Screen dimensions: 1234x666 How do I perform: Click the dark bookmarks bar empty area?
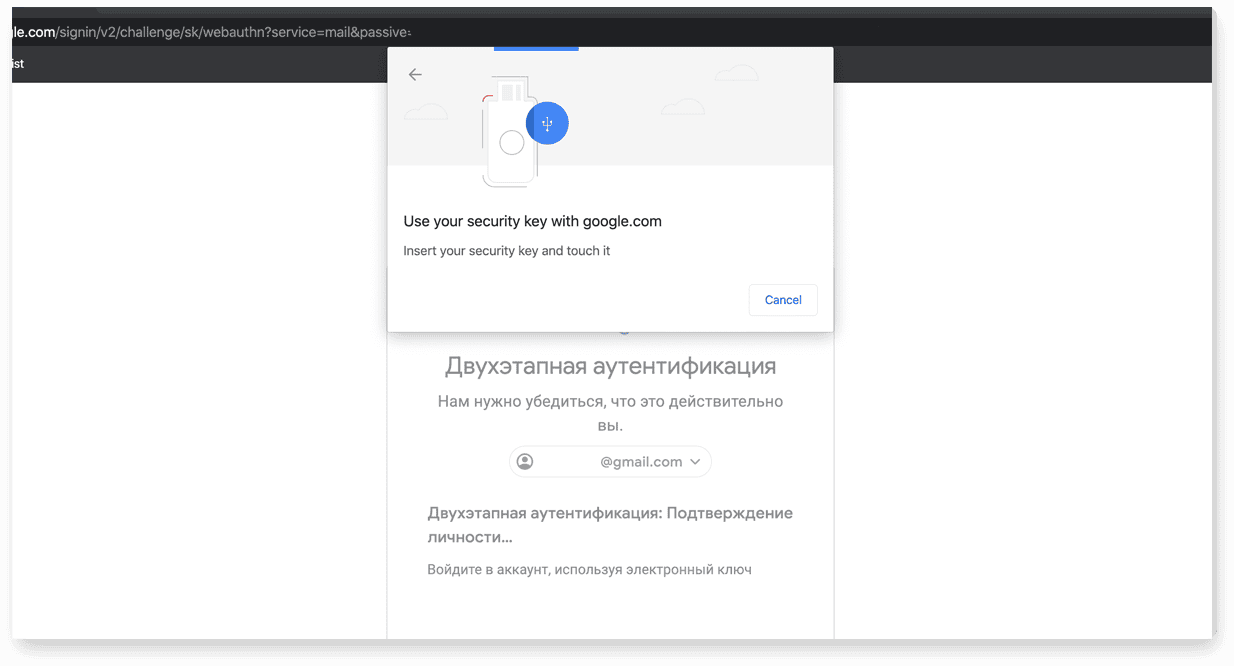[x=200, y=64]
